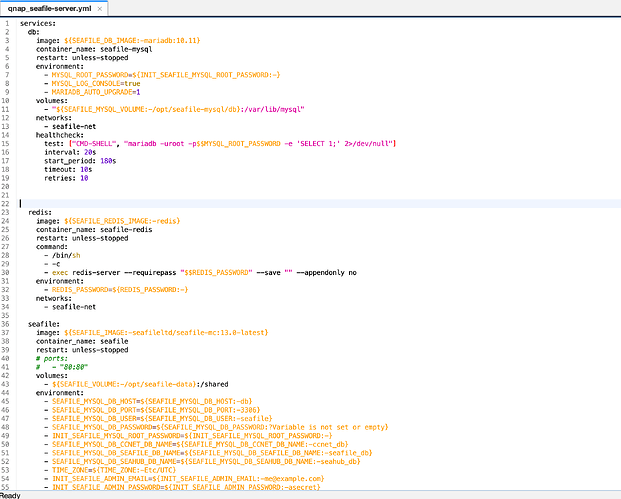Click the CMD-SHELL healthcheck test line
The image size is (621, 499).
(220, 144)
